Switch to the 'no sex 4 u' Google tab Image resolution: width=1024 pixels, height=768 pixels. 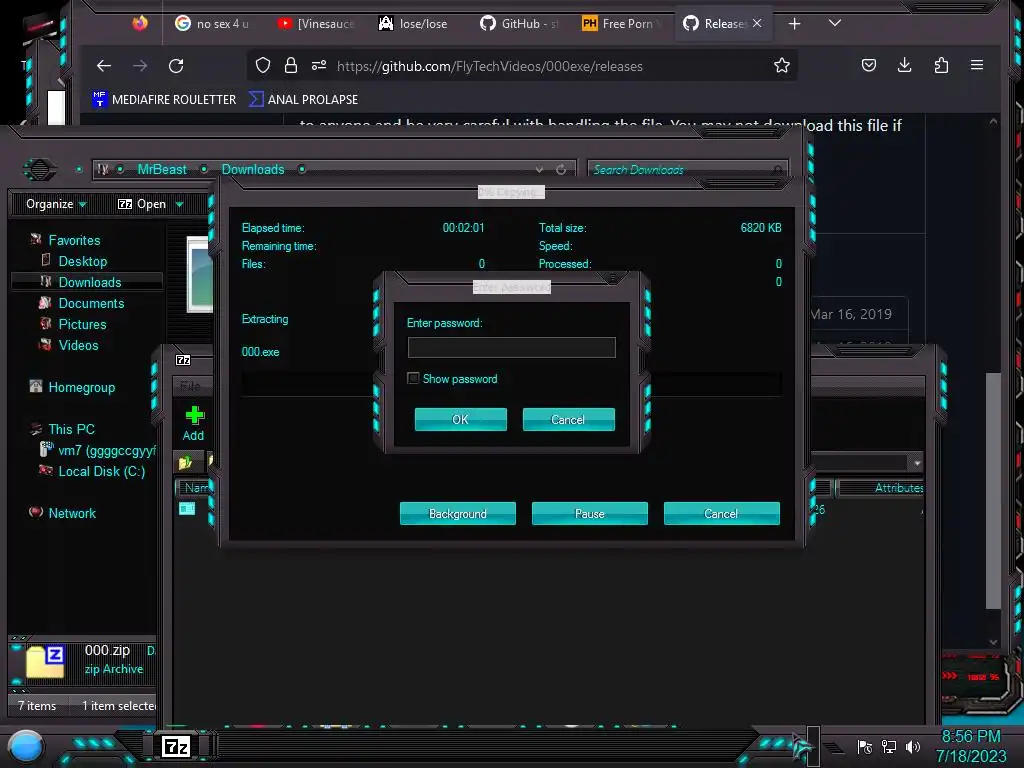pos(212,24)
